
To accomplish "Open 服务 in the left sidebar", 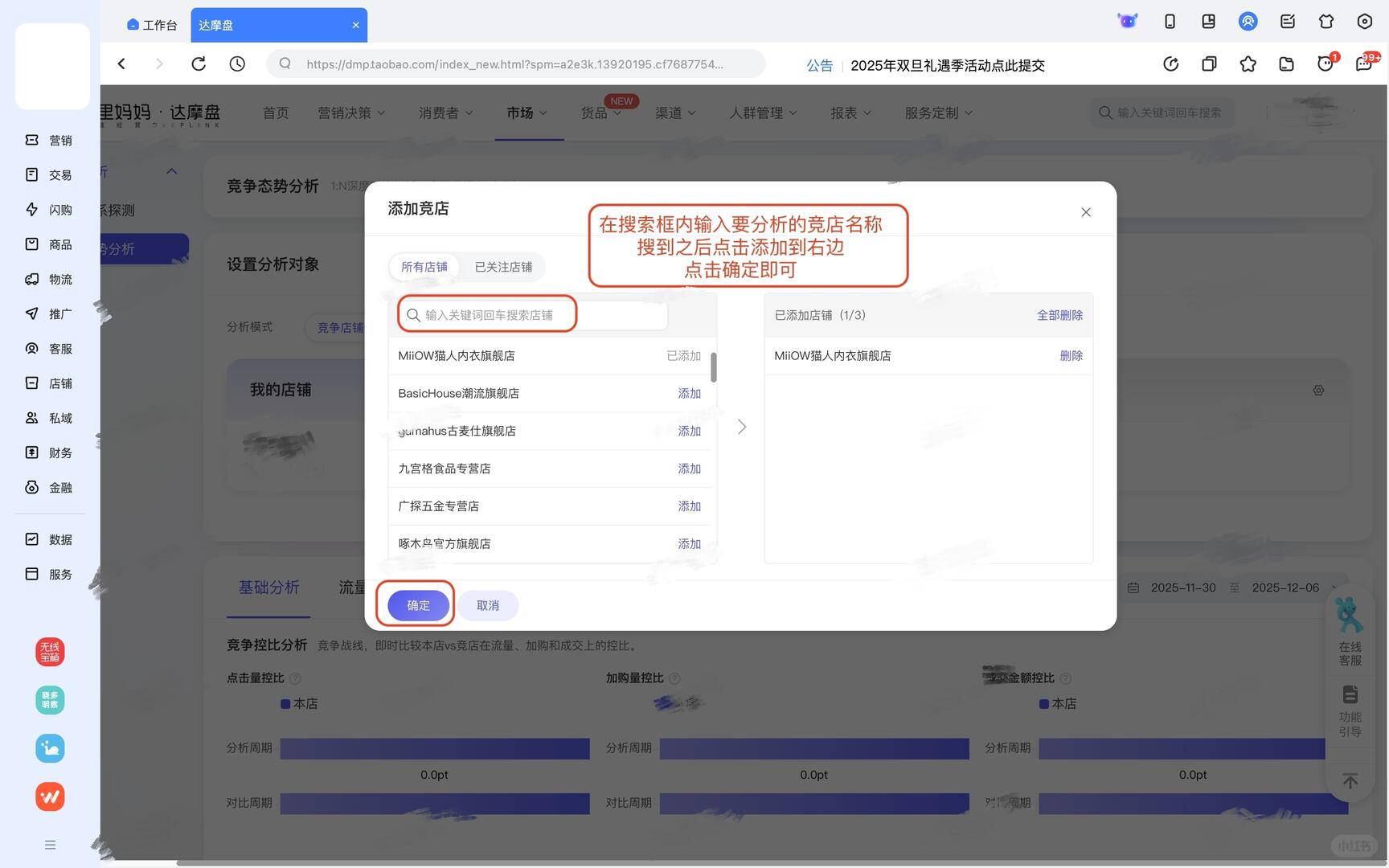I will (49, 574).
